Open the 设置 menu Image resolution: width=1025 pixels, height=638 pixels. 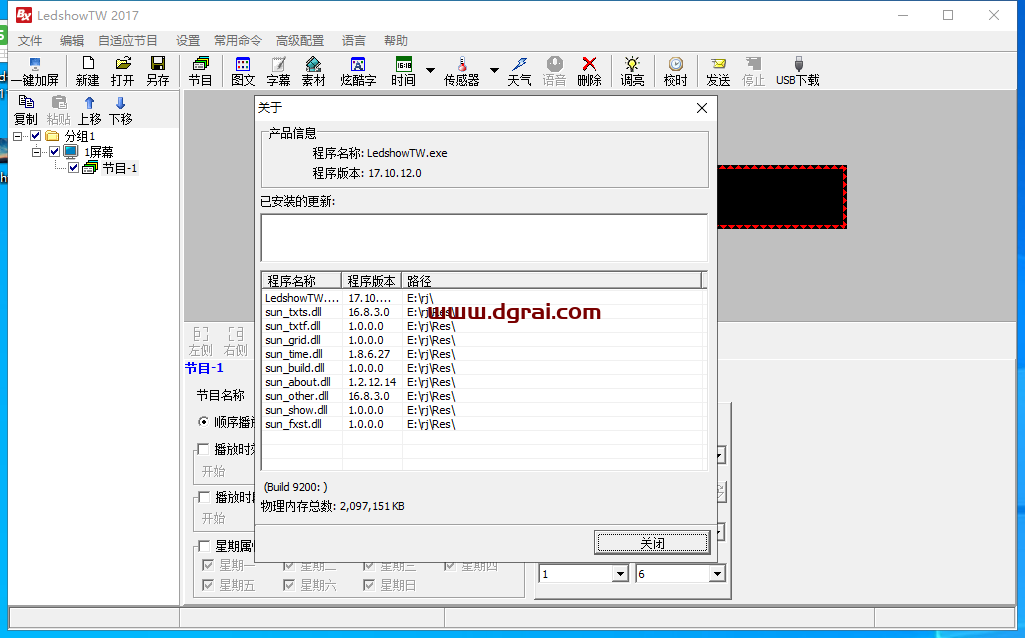(x=188, y=41)
